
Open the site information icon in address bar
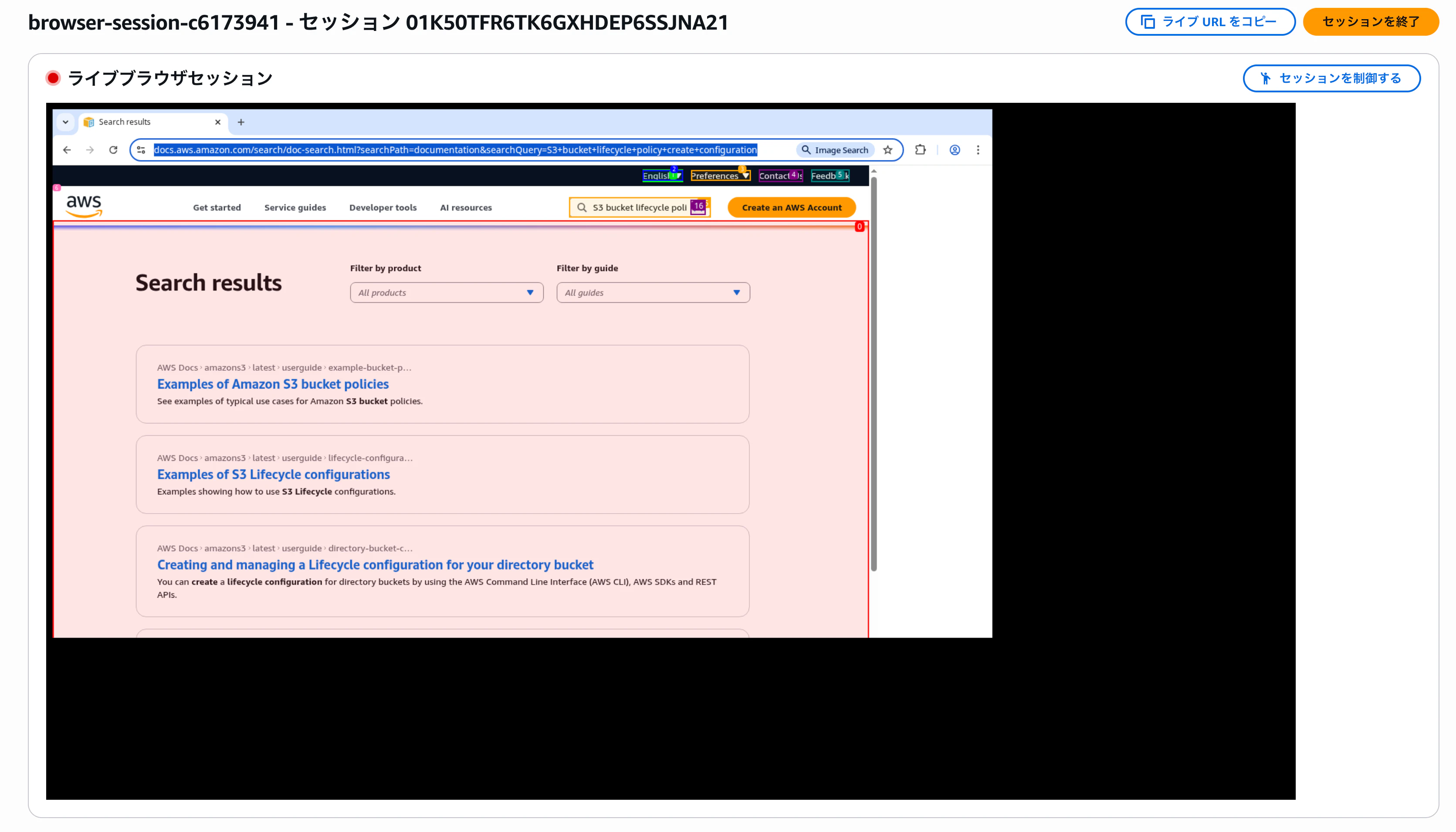[141, 150]
